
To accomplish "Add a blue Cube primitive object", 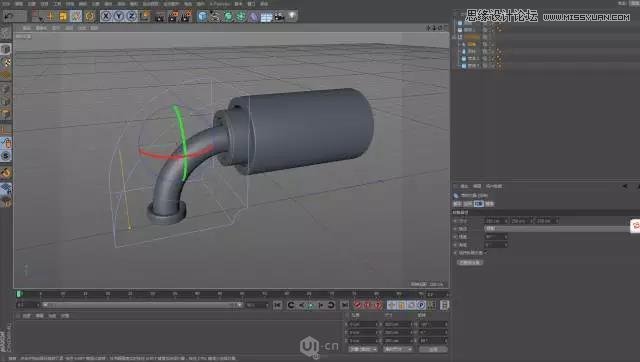I will point(202,16).
